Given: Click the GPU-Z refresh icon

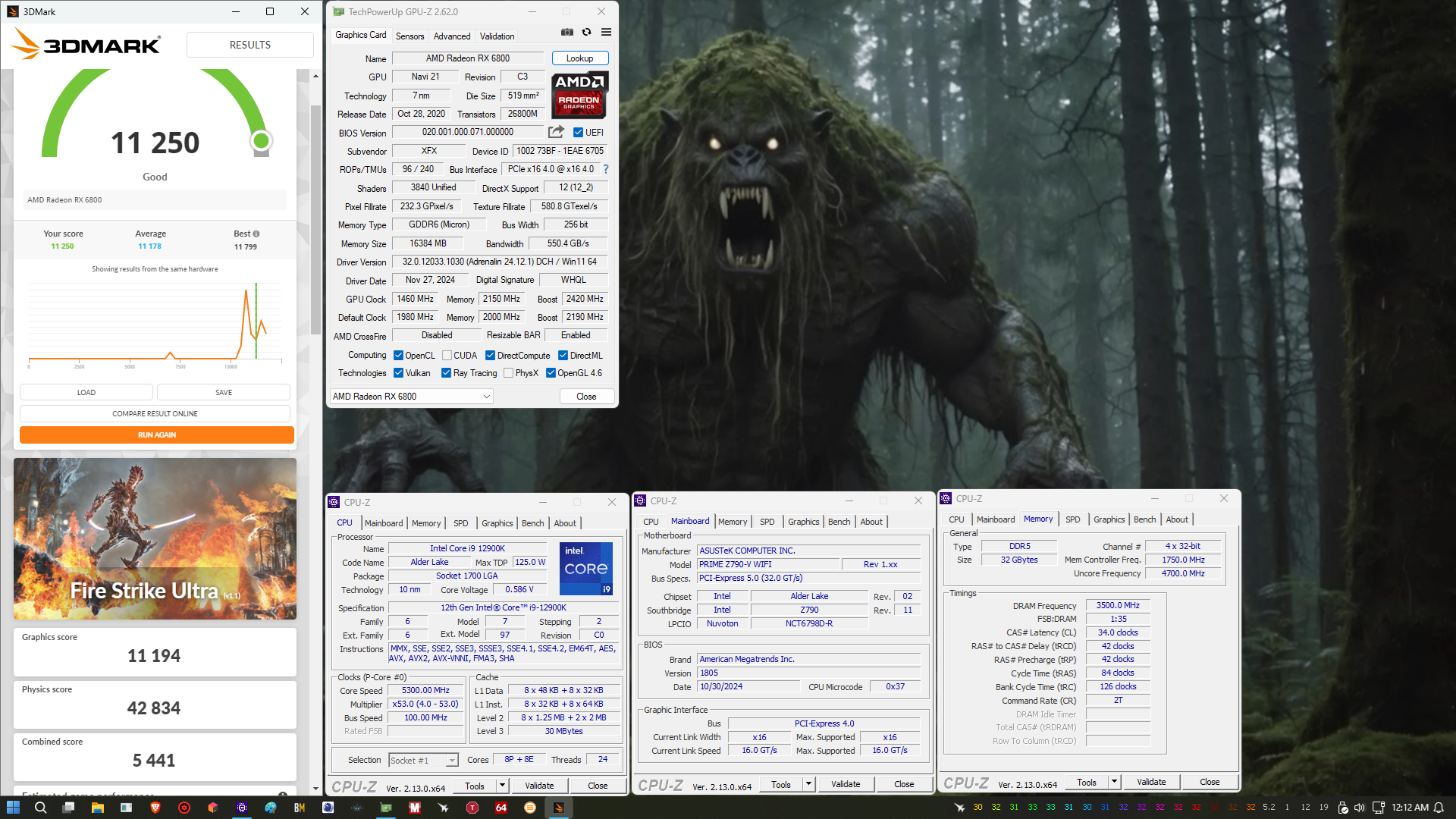Looking at the screenshot, I should (586, 32).
